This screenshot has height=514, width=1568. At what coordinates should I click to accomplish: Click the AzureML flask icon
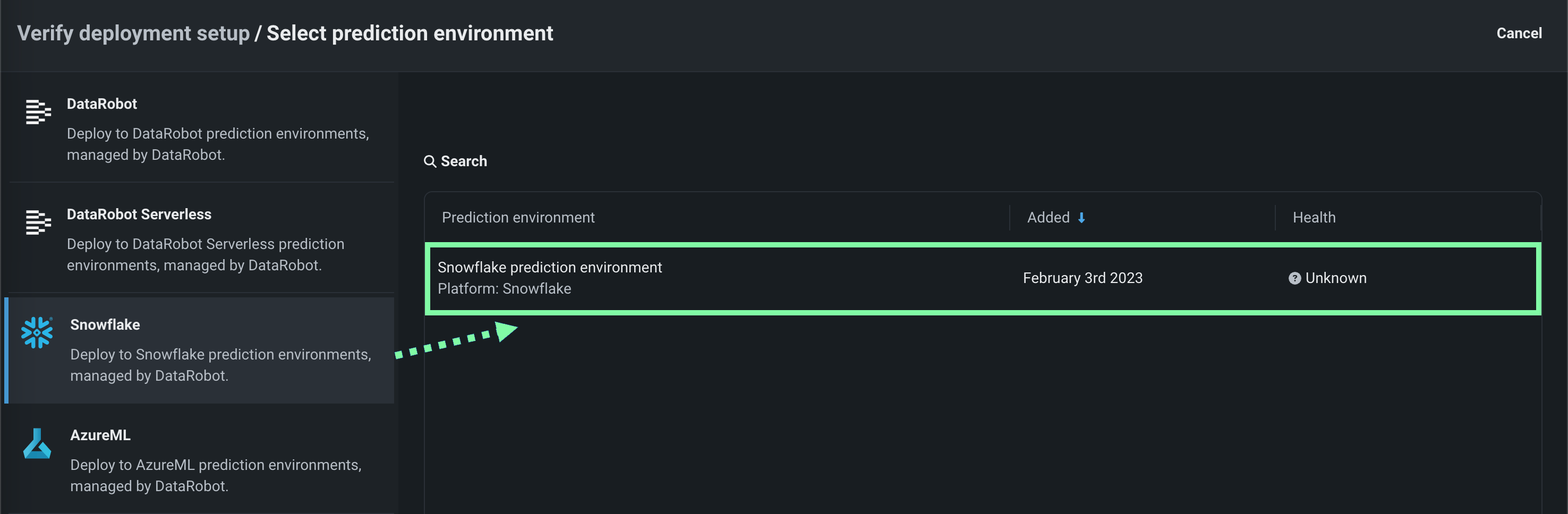tap(37, 443)
